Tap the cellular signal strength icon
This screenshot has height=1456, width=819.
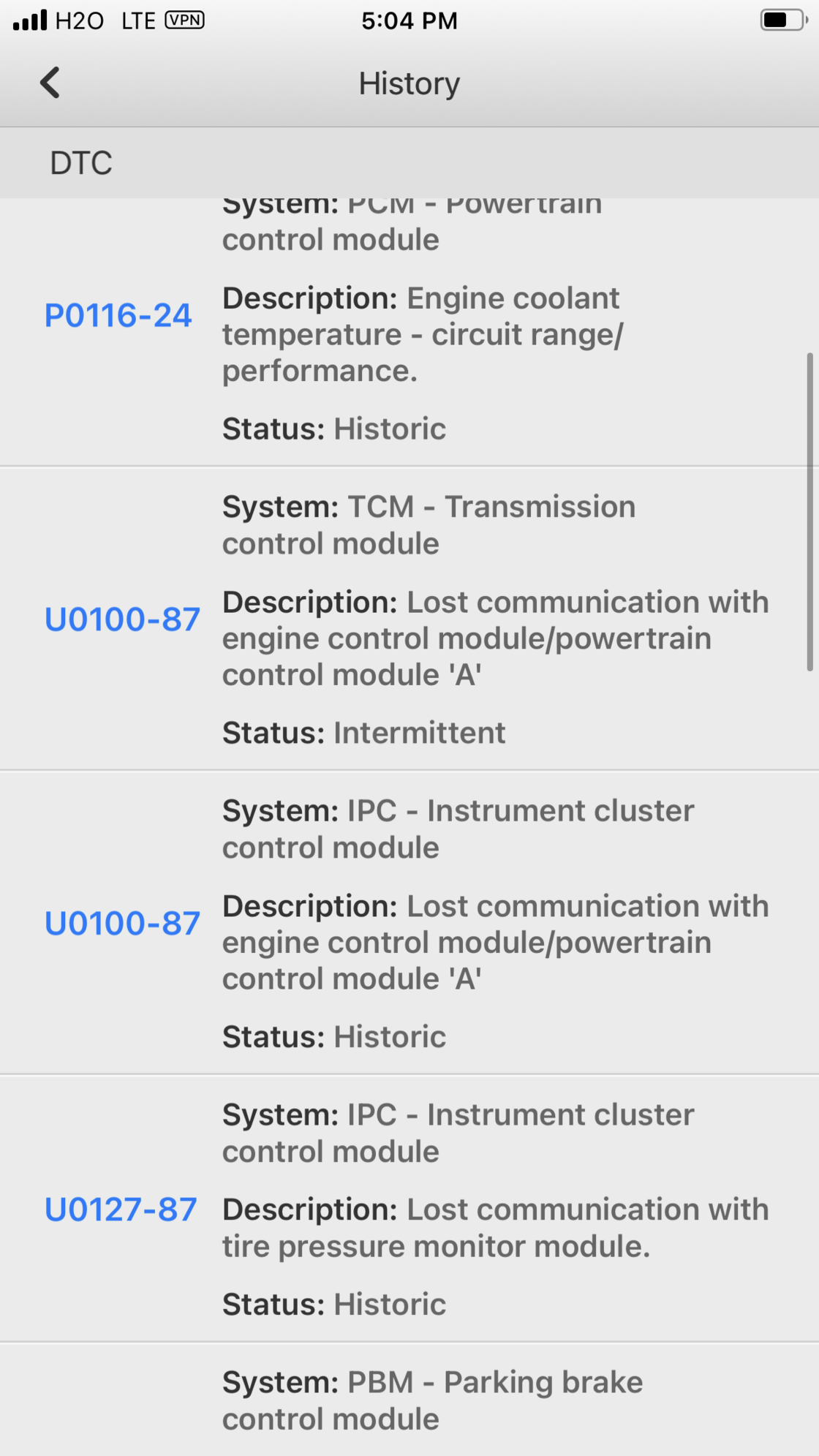pyautogui.click(x=30, y=20)
